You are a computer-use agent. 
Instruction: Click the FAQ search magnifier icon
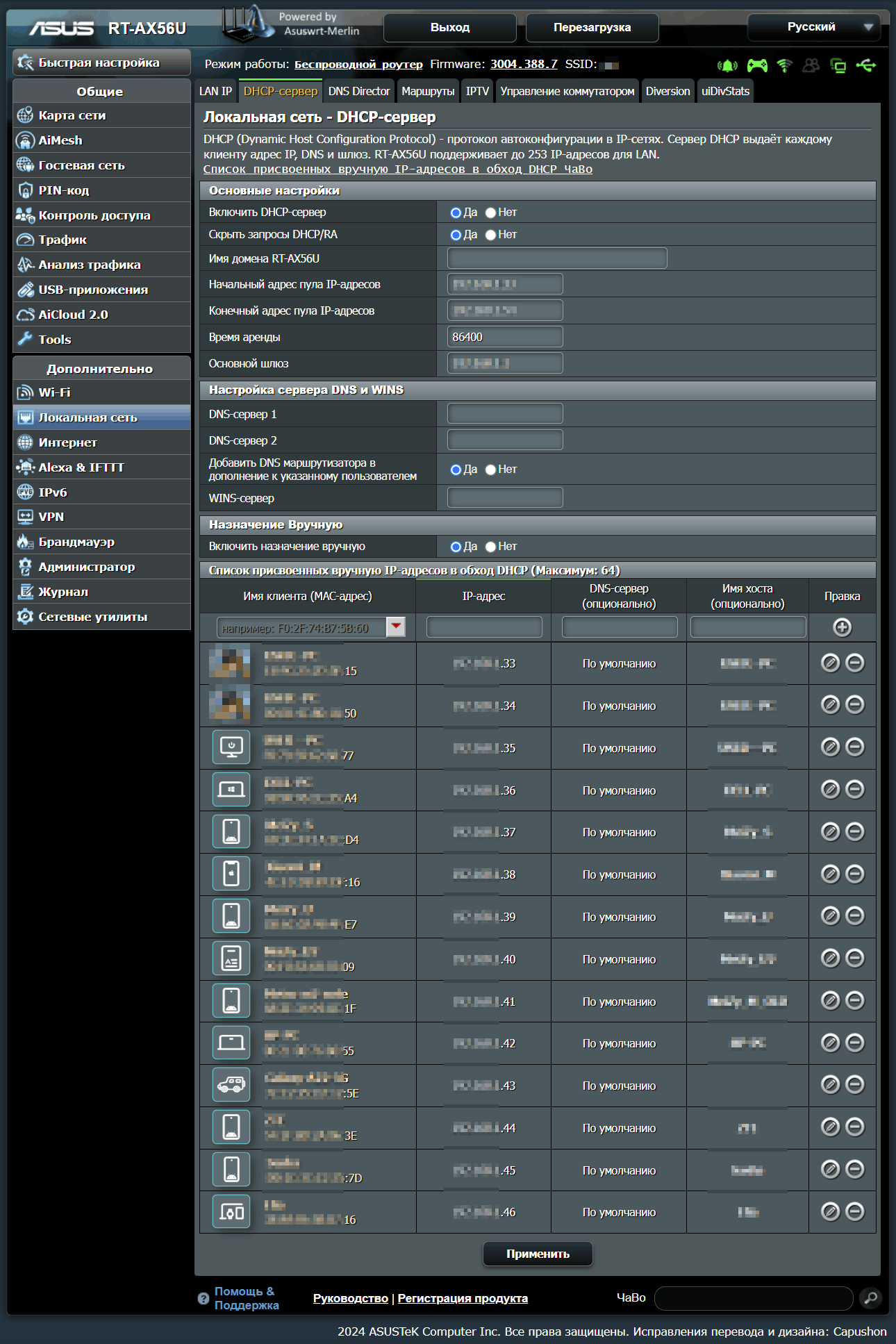[870, 1297]
